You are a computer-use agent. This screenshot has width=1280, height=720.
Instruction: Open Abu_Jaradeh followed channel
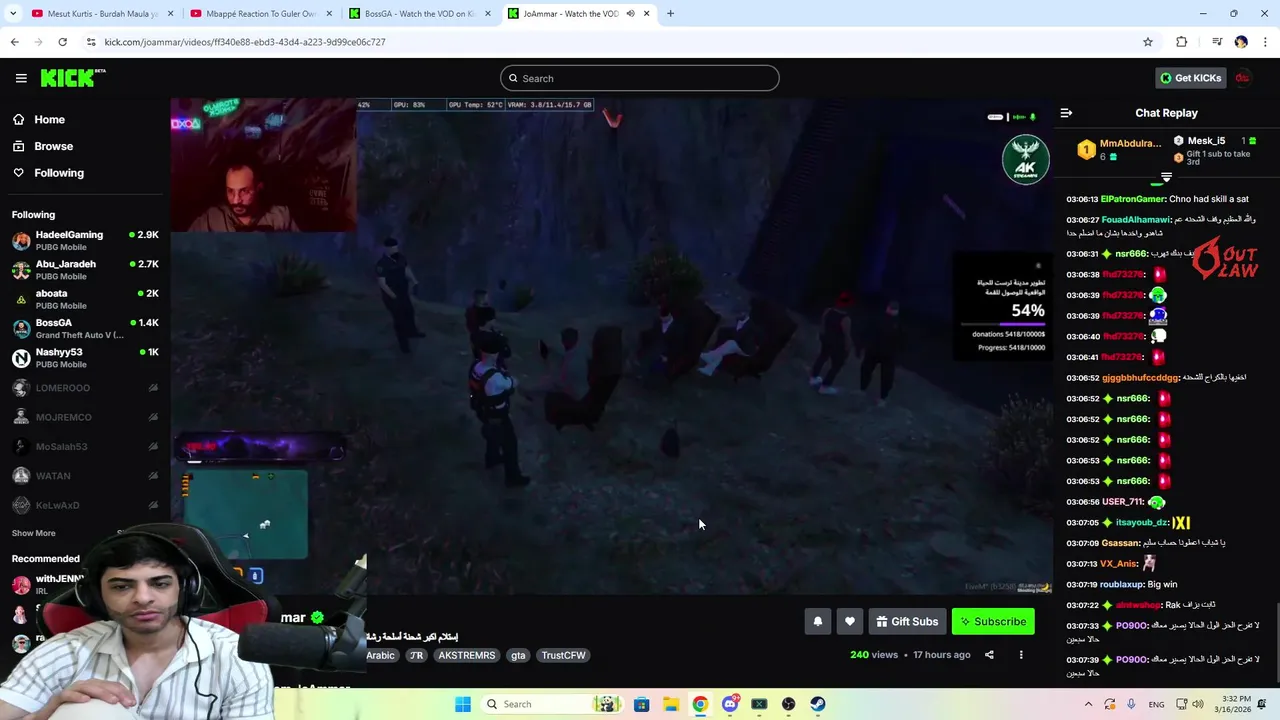tap(85, 270)
